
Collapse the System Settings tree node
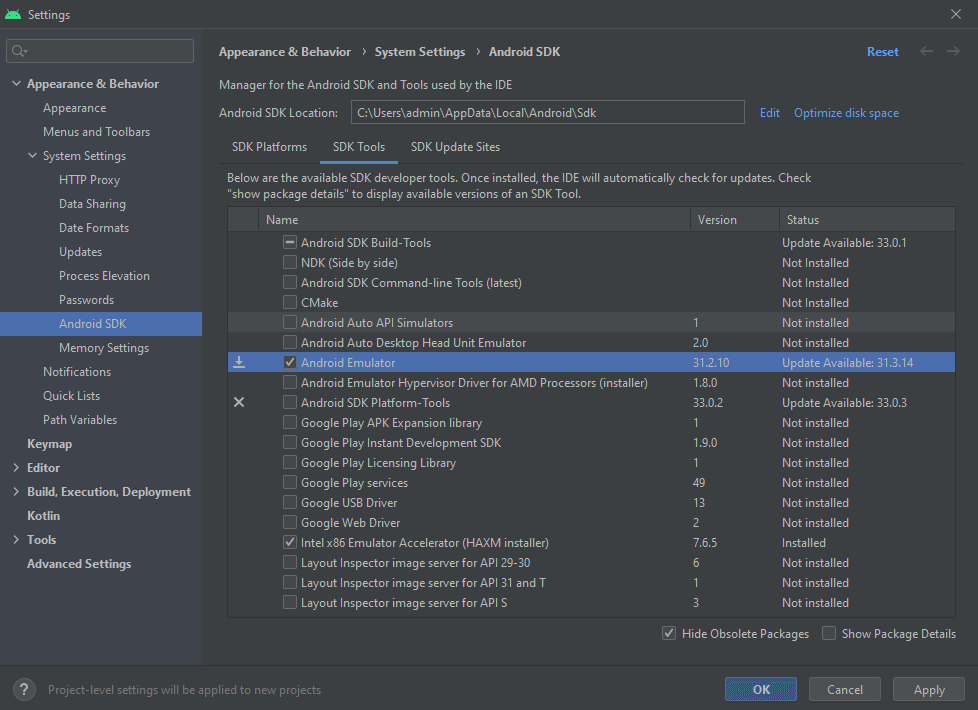[x=30, y=155]
